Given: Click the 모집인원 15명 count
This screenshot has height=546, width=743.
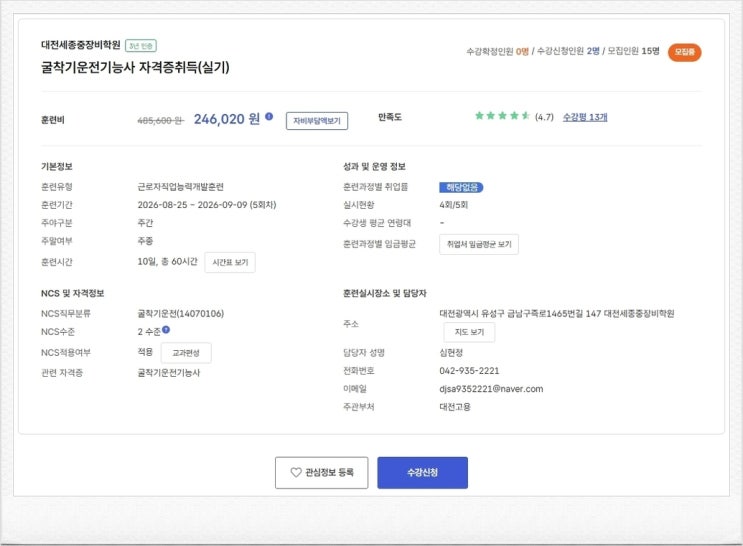Looking at the screenshot, I should (634, 51).
